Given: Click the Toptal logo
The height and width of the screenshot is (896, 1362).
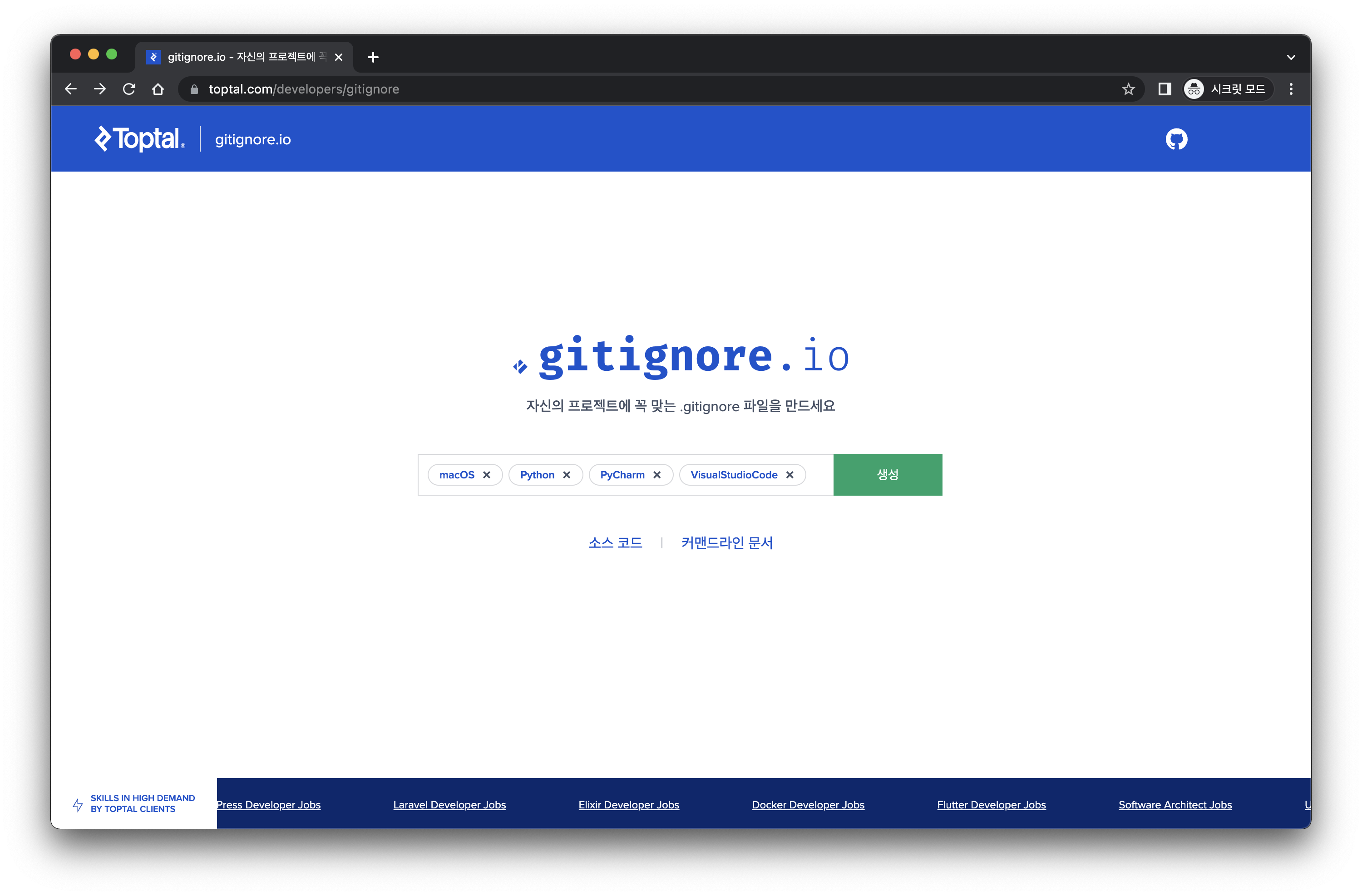Looking at the screenshot, I should click(140, 139).
